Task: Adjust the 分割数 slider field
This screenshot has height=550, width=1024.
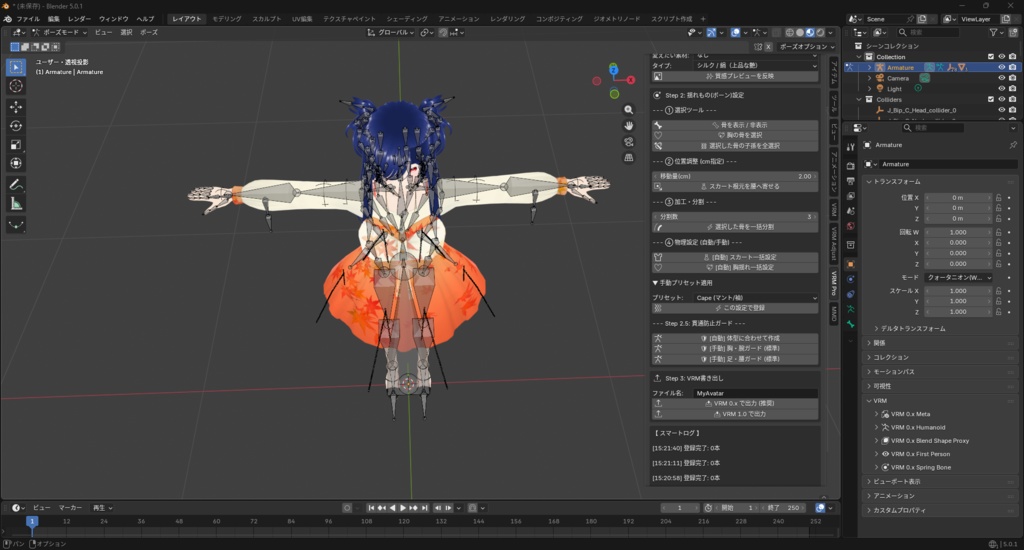Action: 735,217
